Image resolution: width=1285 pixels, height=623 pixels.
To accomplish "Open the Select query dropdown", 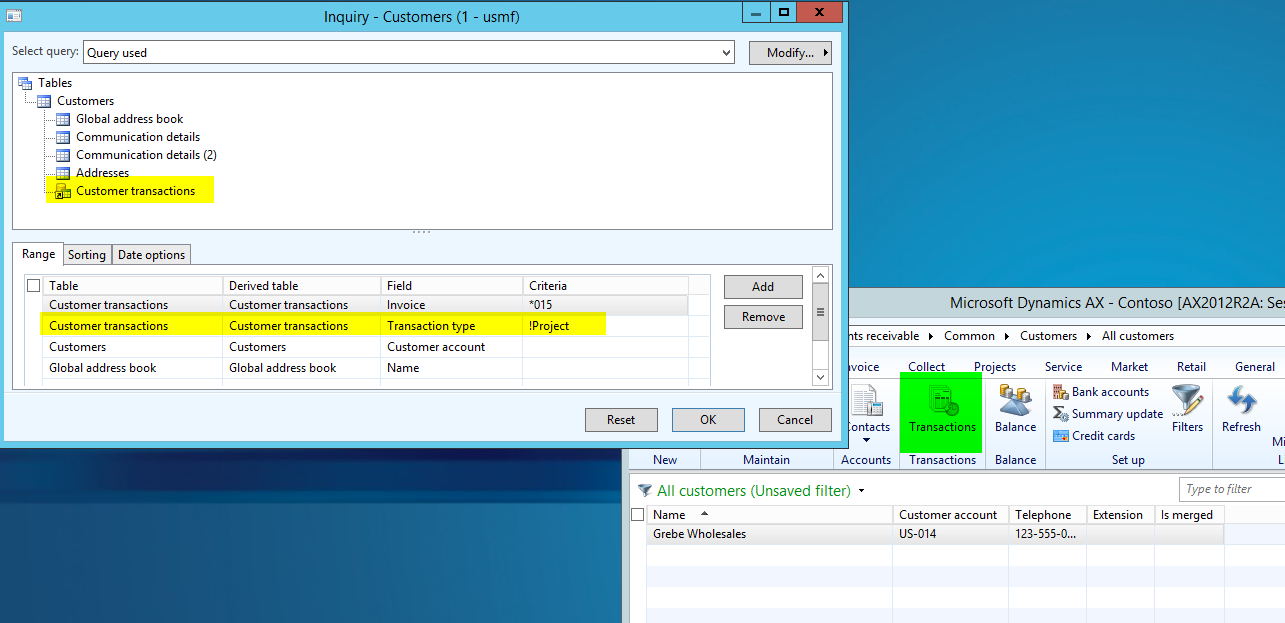I will coord(726,53).
